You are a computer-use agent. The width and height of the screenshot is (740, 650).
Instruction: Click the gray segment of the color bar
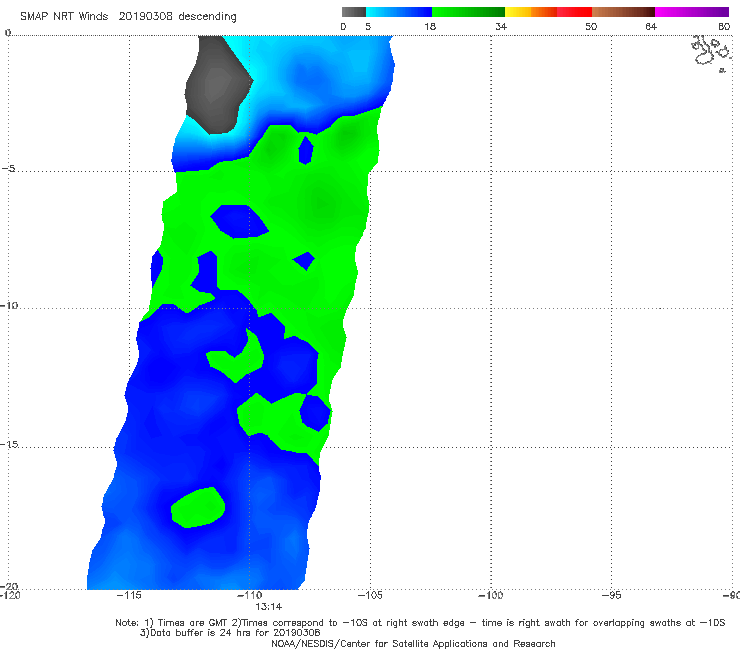pos(353,12)
